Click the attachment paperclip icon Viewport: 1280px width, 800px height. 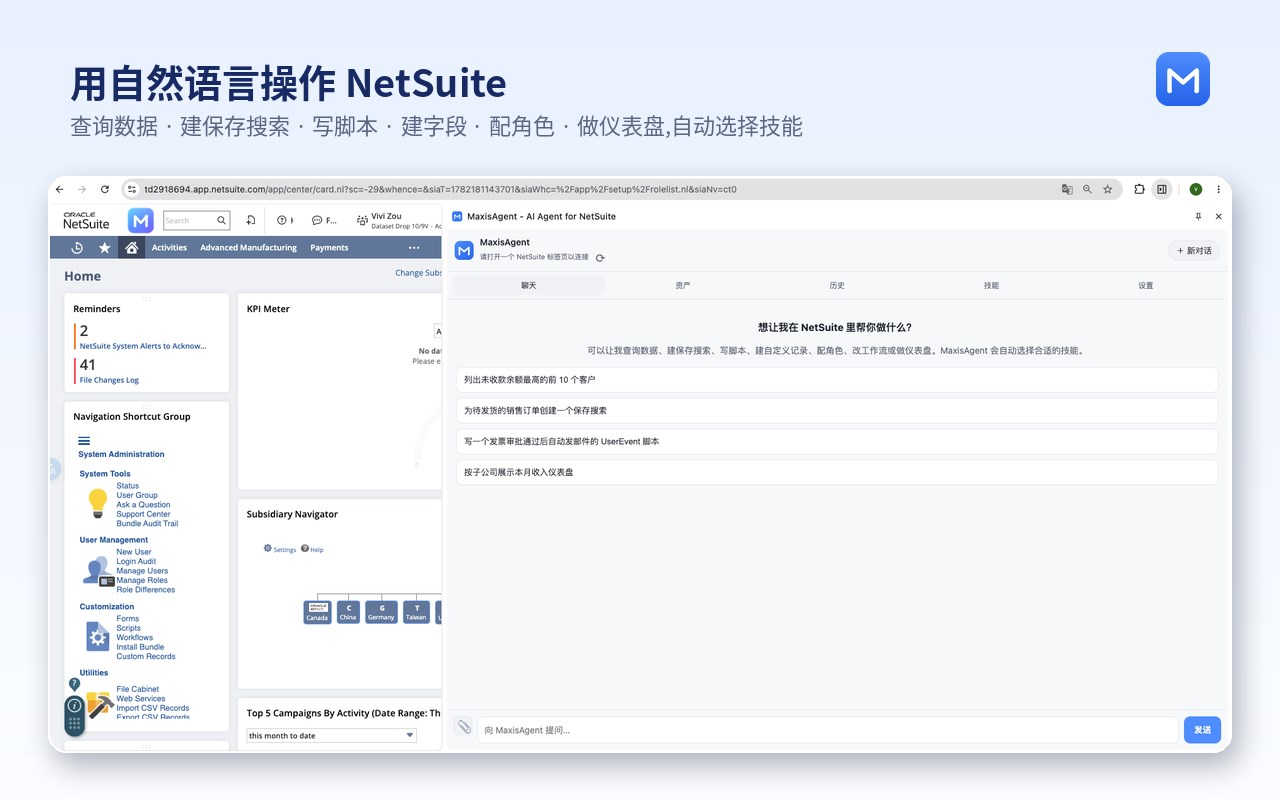tap(464, 728)
